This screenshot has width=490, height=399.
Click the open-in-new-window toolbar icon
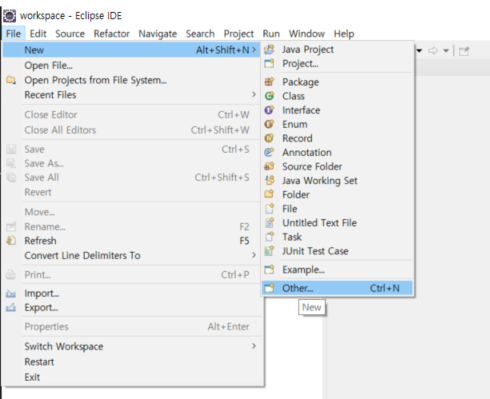(464, 51)
